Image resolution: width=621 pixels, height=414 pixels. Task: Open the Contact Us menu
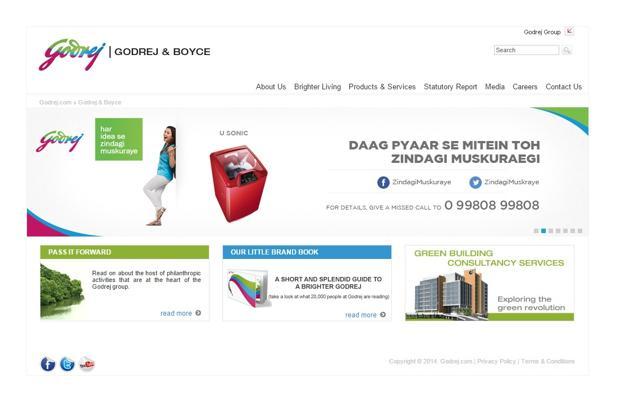tap(564, 87)
